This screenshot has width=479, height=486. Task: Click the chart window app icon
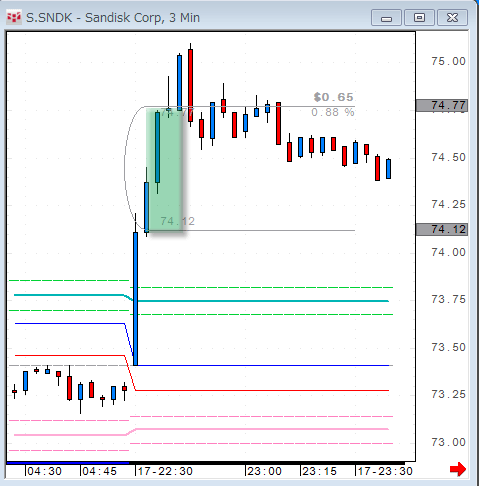point(14,17)
